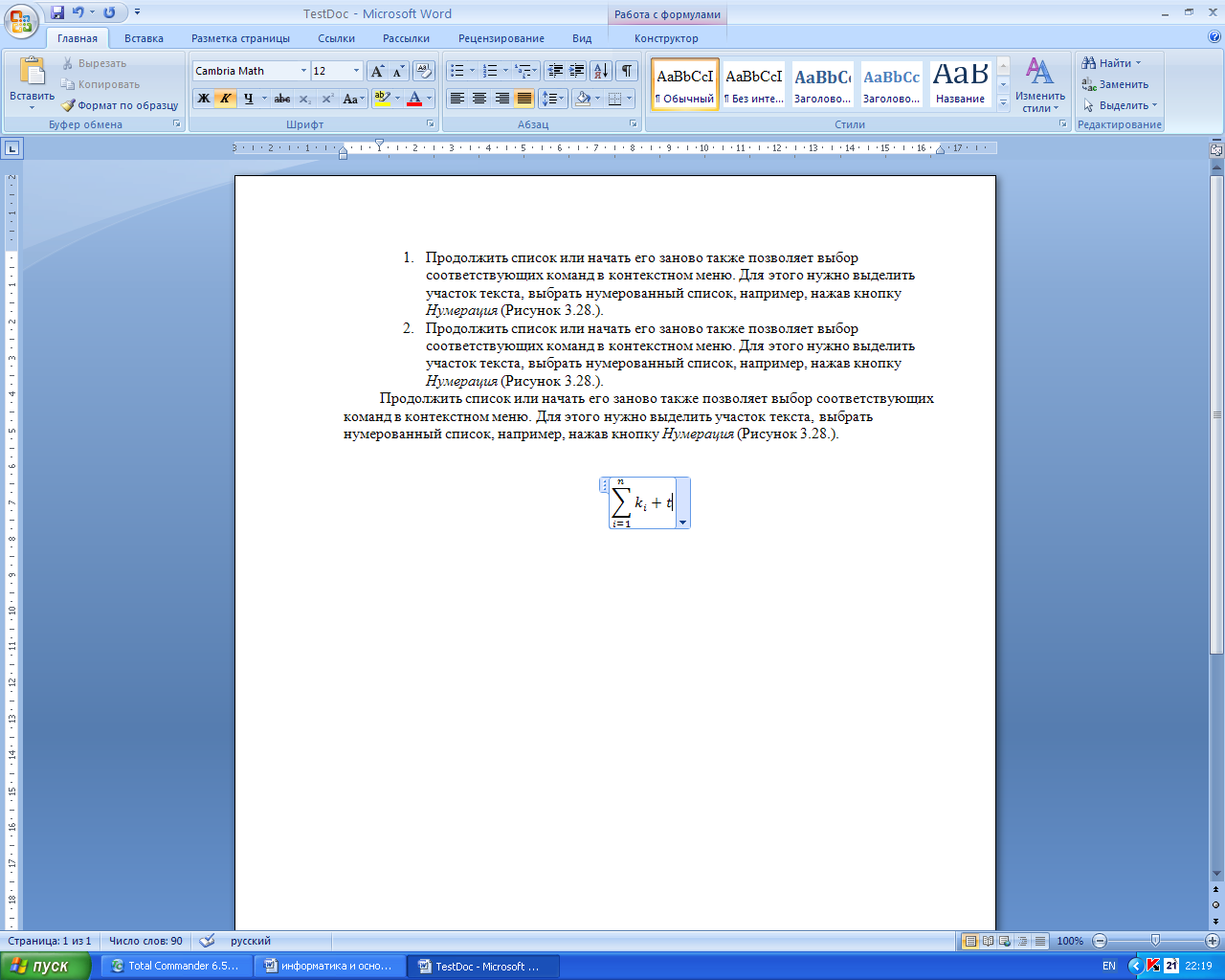Open line spacing dropdown

pyautogui.click(x=553, y=99)
